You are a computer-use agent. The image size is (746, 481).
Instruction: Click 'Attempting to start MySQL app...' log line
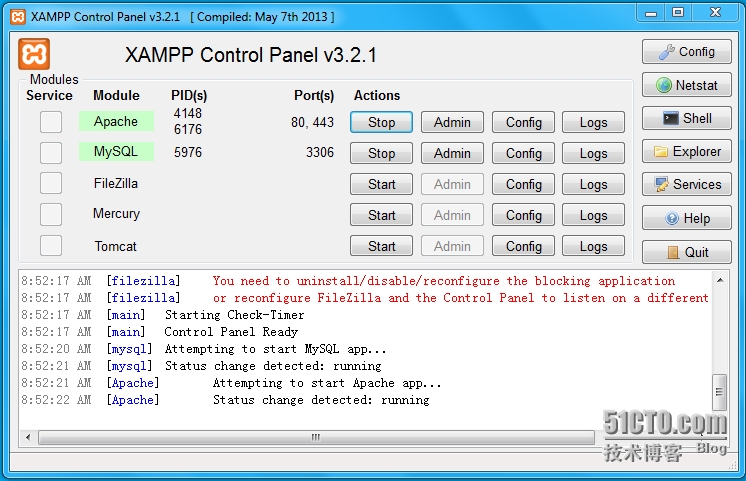tap(275, 349)
